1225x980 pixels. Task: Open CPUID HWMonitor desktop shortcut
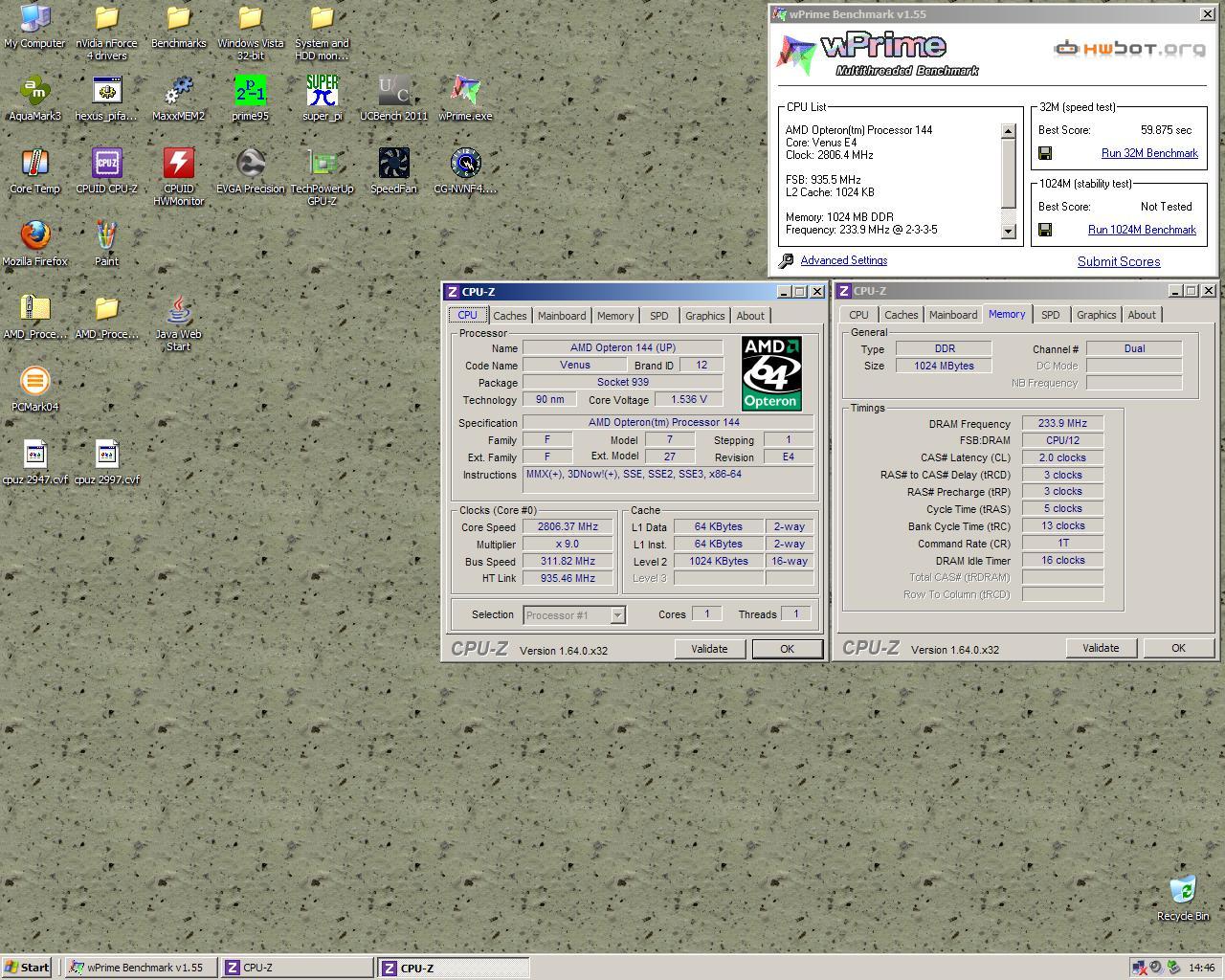178,177
